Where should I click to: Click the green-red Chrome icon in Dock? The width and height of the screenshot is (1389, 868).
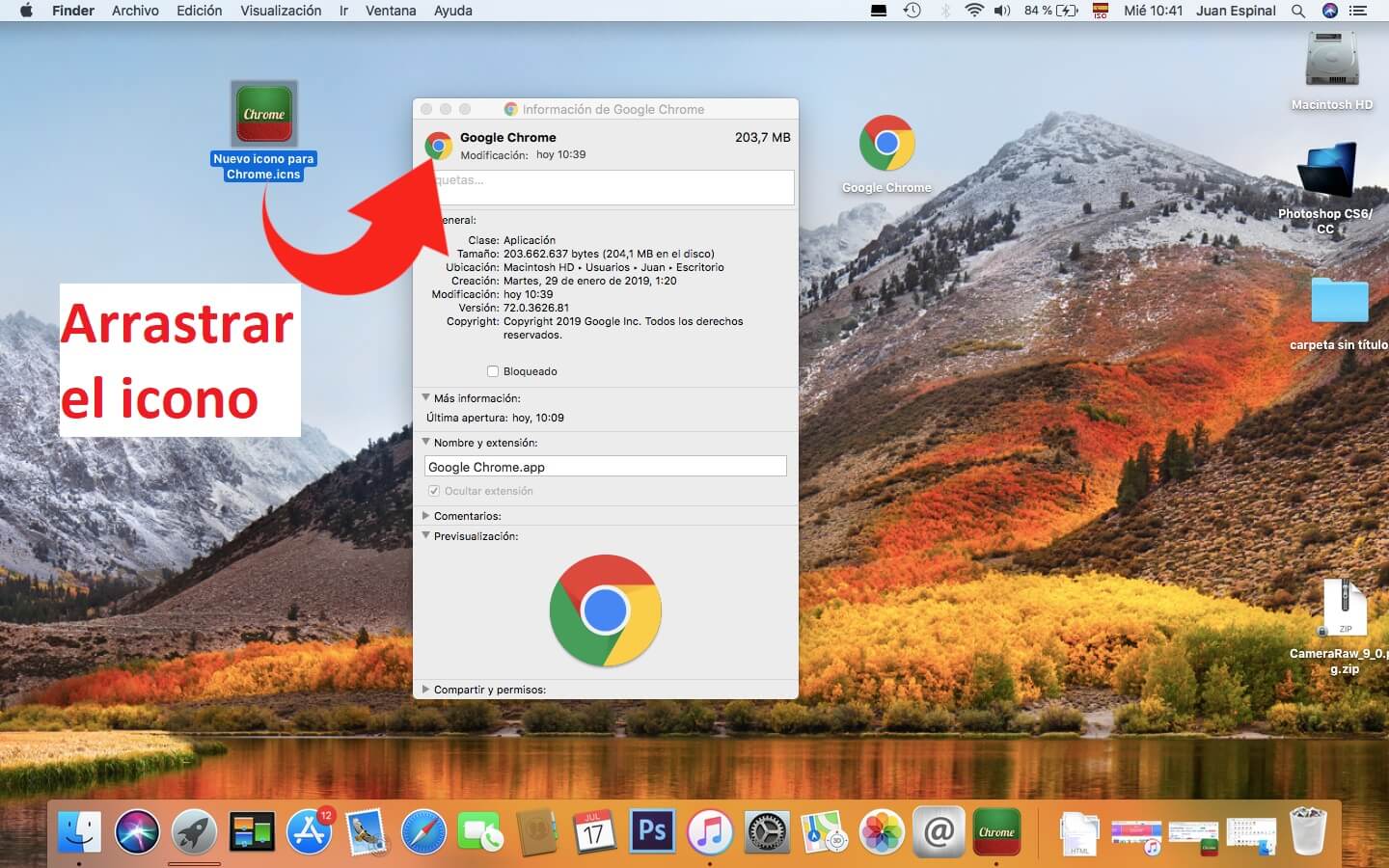coord(996,831)
